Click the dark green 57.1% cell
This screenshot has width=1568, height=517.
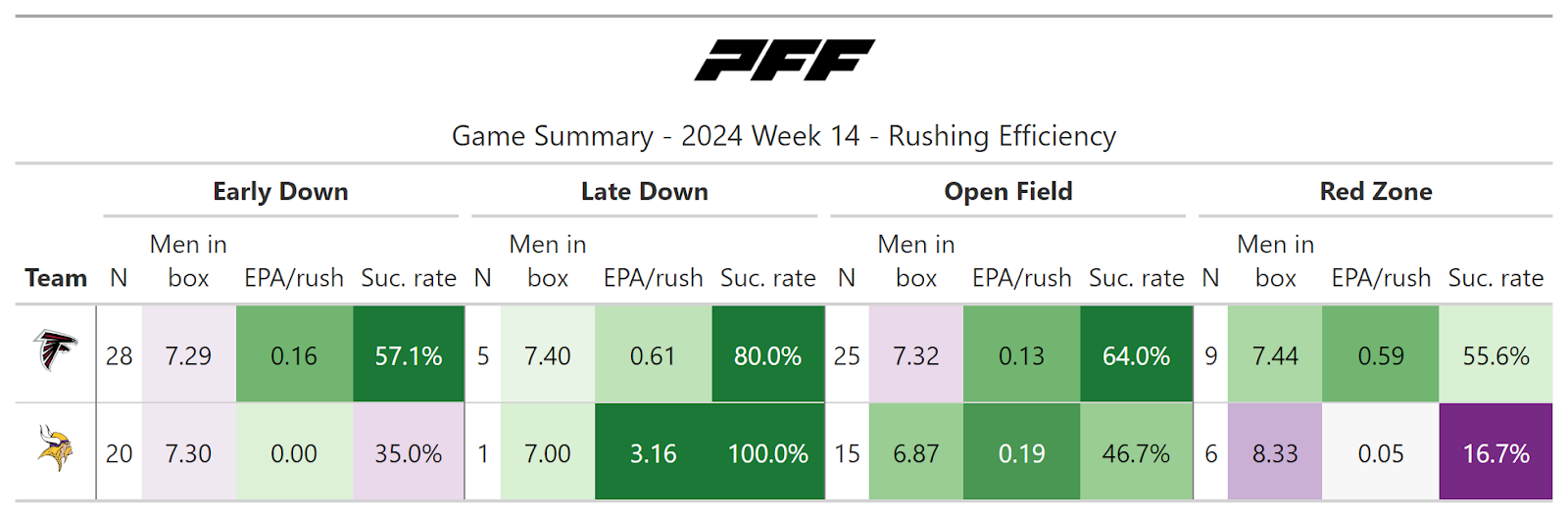pos(408,355)
